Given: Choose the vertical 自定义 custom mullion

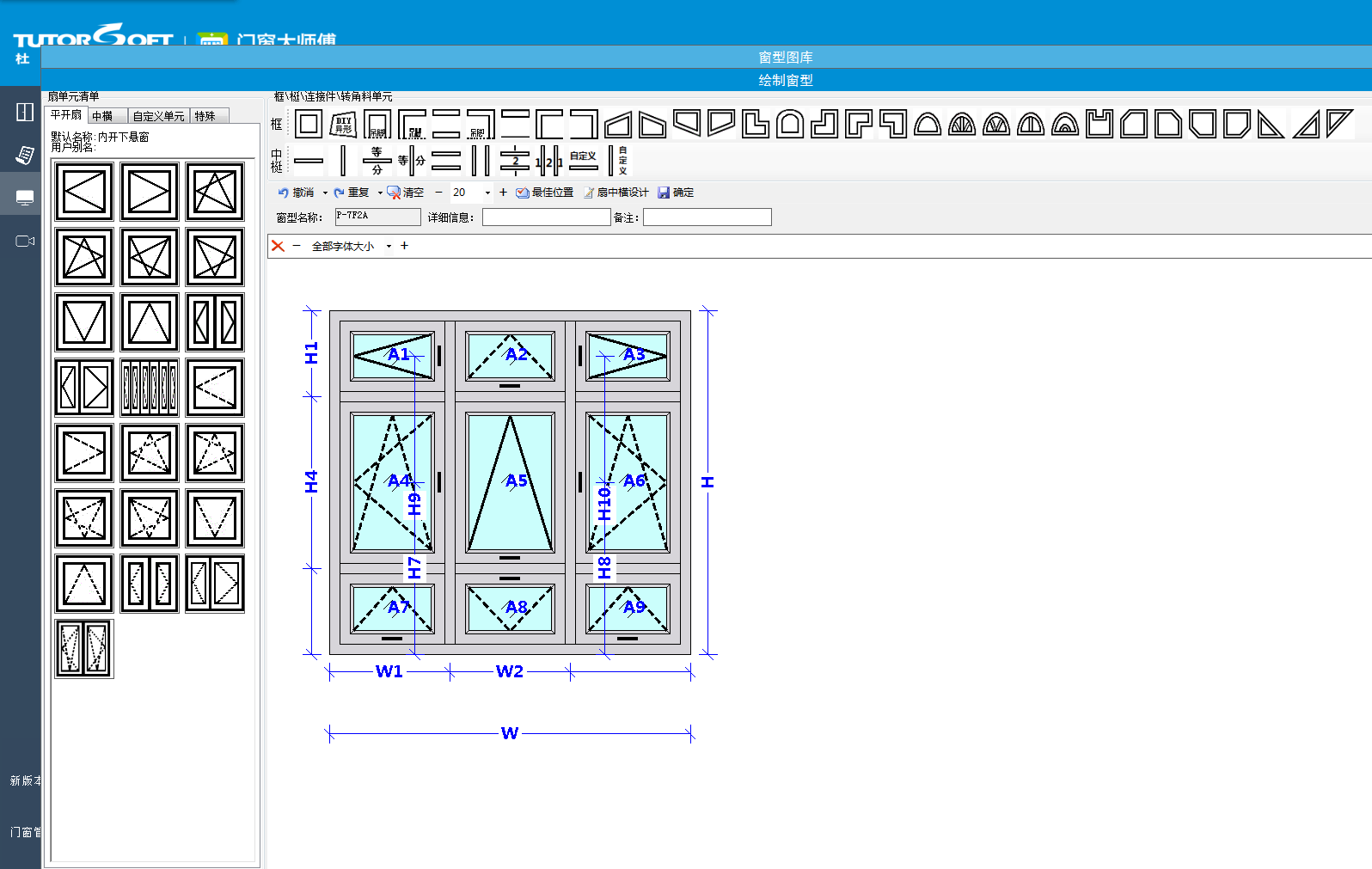Looking at the screenshot, I should coord(618,161).
